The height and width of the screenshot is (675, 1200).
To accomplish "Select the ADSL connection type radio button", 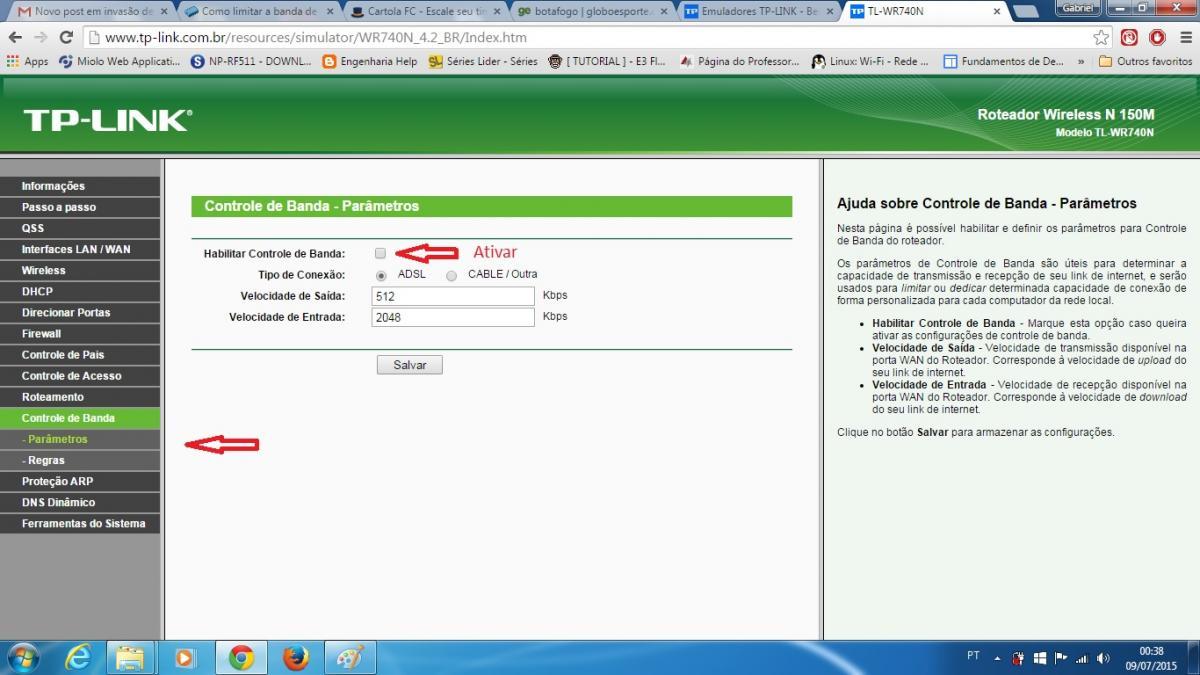I will 382,275.
